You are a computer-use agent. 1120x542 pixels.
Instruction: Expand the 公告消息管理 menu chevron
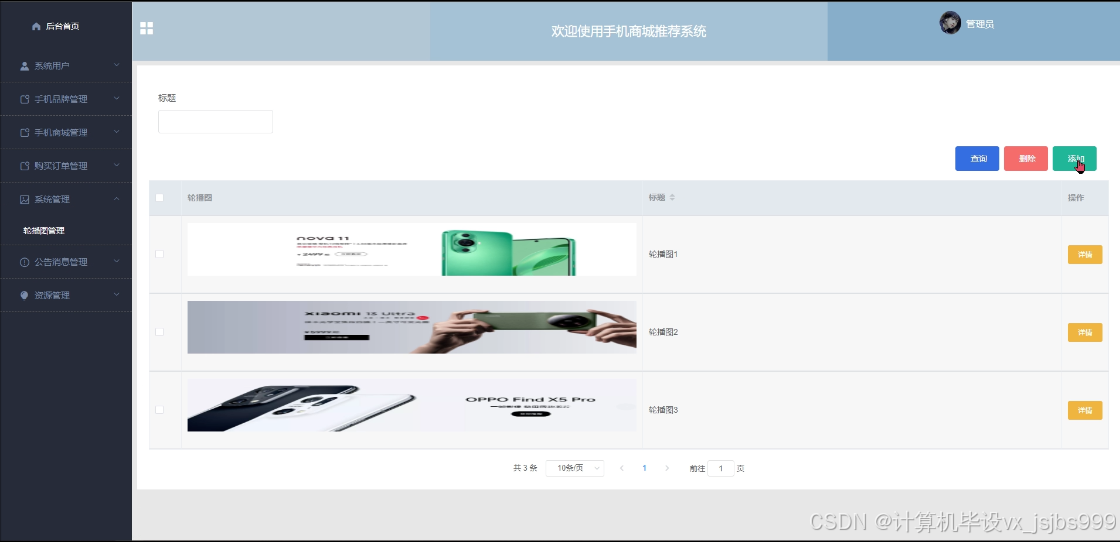tap(116, 261)
